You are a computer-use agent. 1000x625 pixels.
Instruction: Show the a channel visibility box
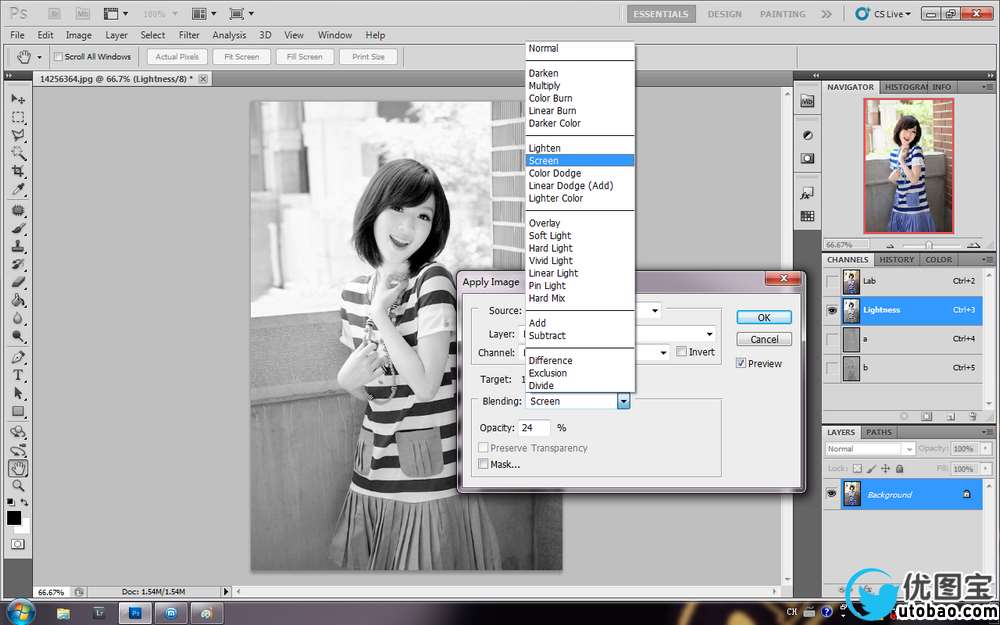pos(832,339)
